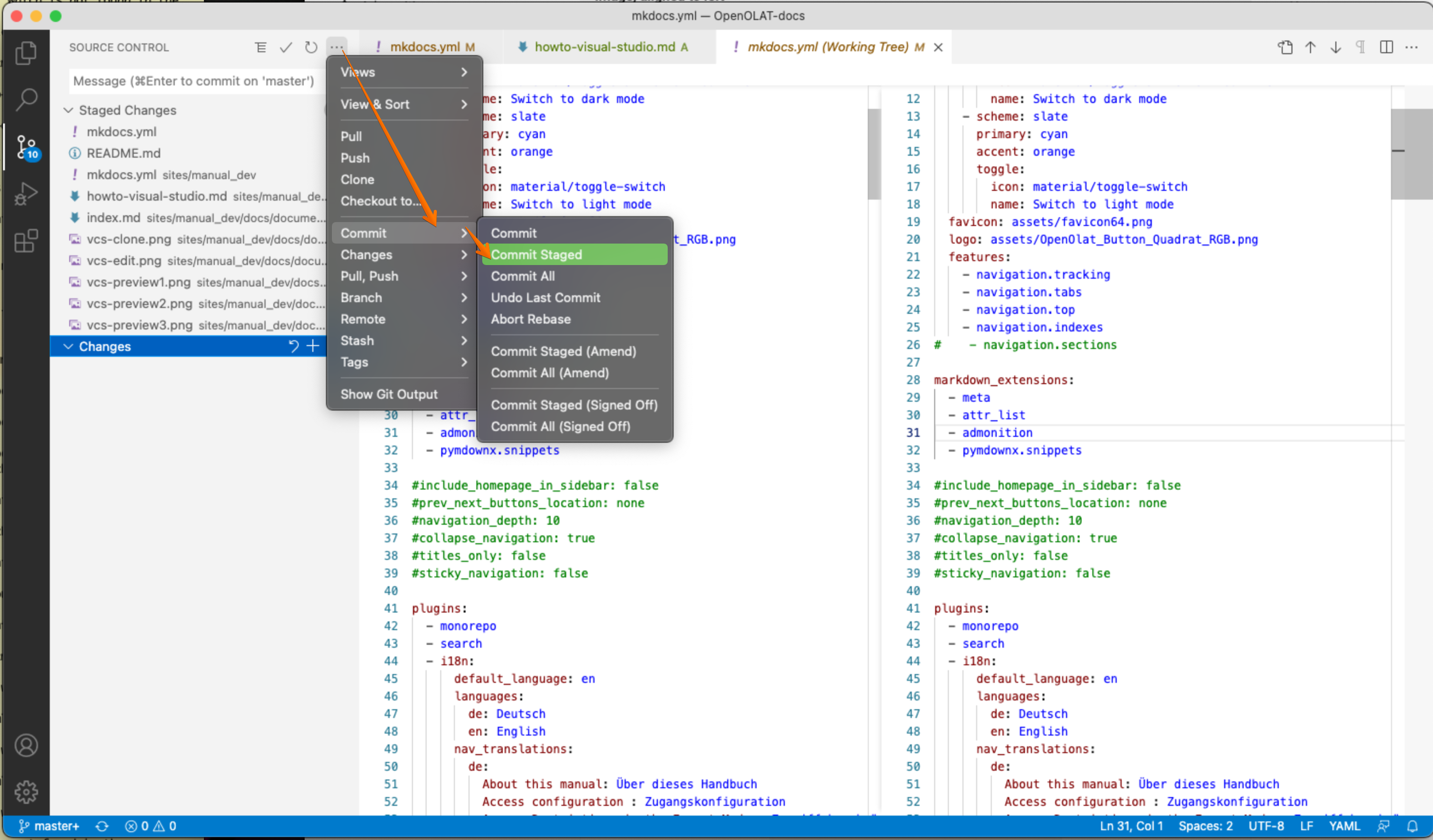The image size is (1433, 840).
Task: Go to next change arrow
Action: [x=1336, y=47]
